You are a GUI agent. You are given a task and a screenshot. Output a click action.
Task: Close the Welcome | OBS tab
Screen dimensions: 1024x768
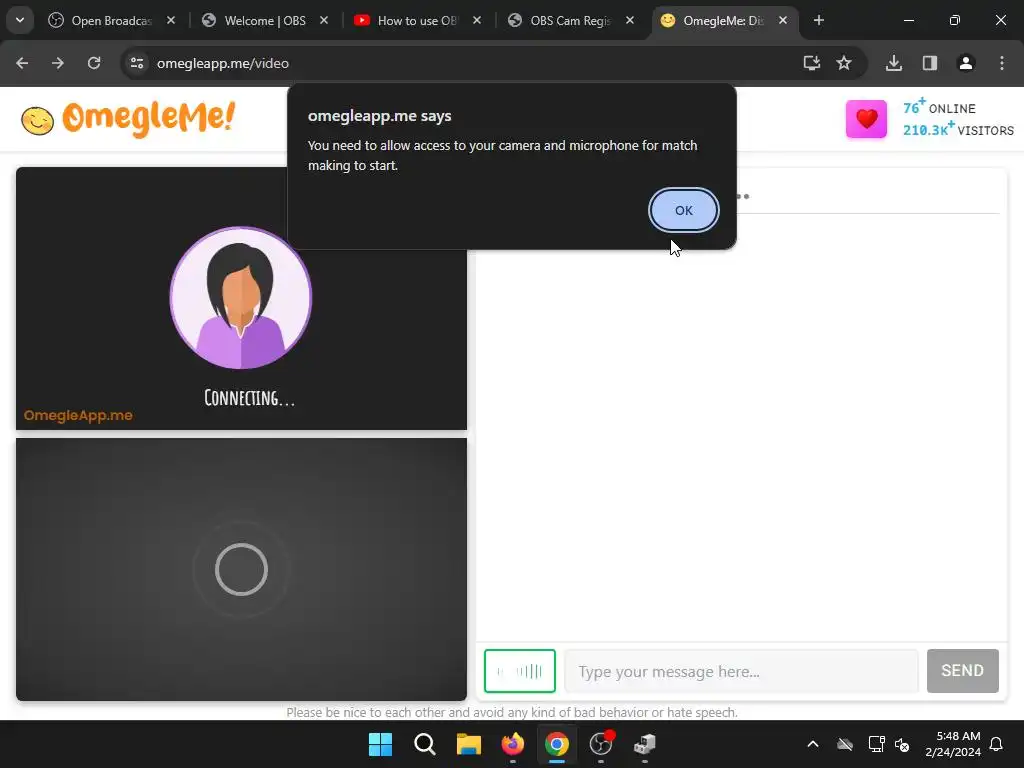(324, 20)
